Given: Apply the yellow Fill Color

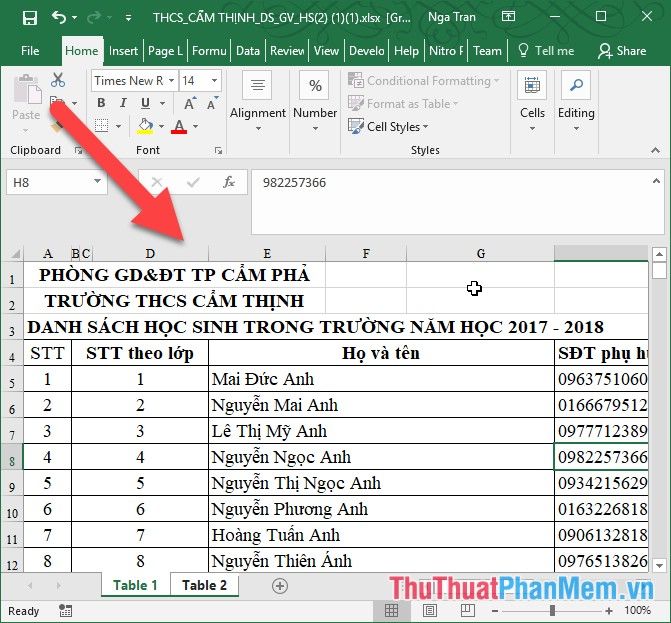Looking at the screenshot, I should 145,126.
